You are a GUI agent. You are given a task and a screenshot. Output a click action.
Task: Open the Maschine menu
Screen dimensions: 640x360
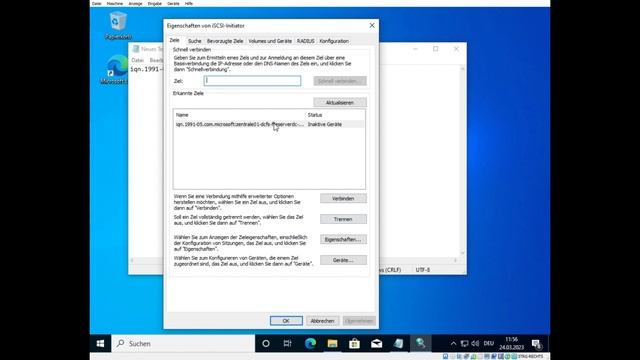click(115, 3)
